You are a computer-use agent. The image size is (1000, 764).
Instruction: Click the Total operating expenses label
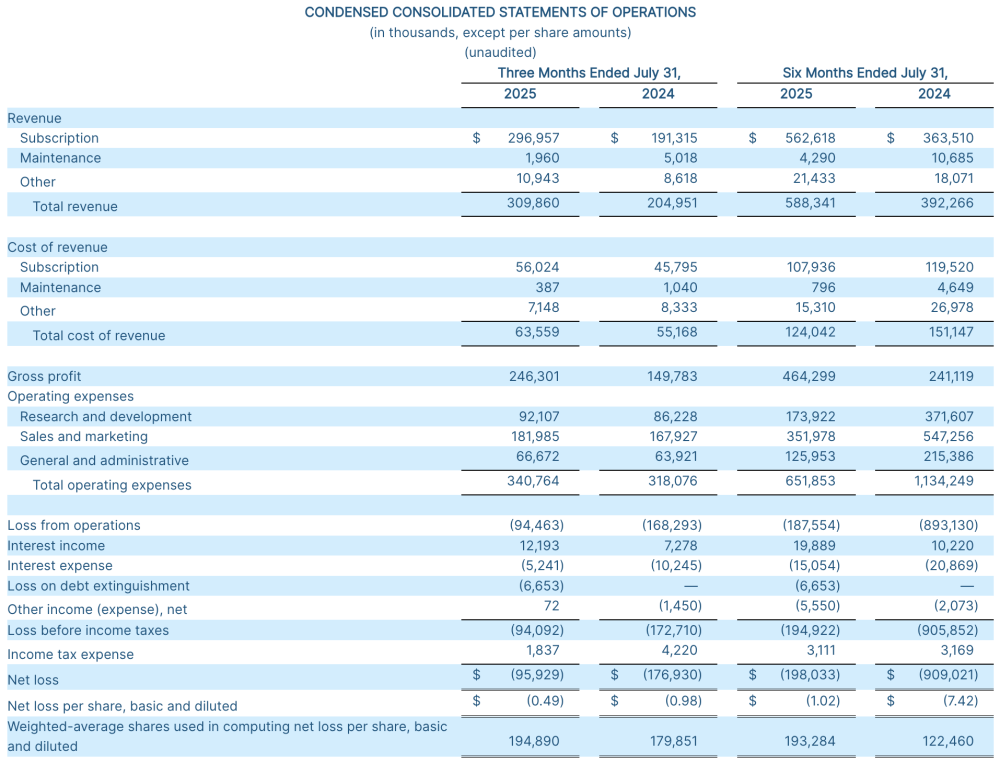(112, 485)
